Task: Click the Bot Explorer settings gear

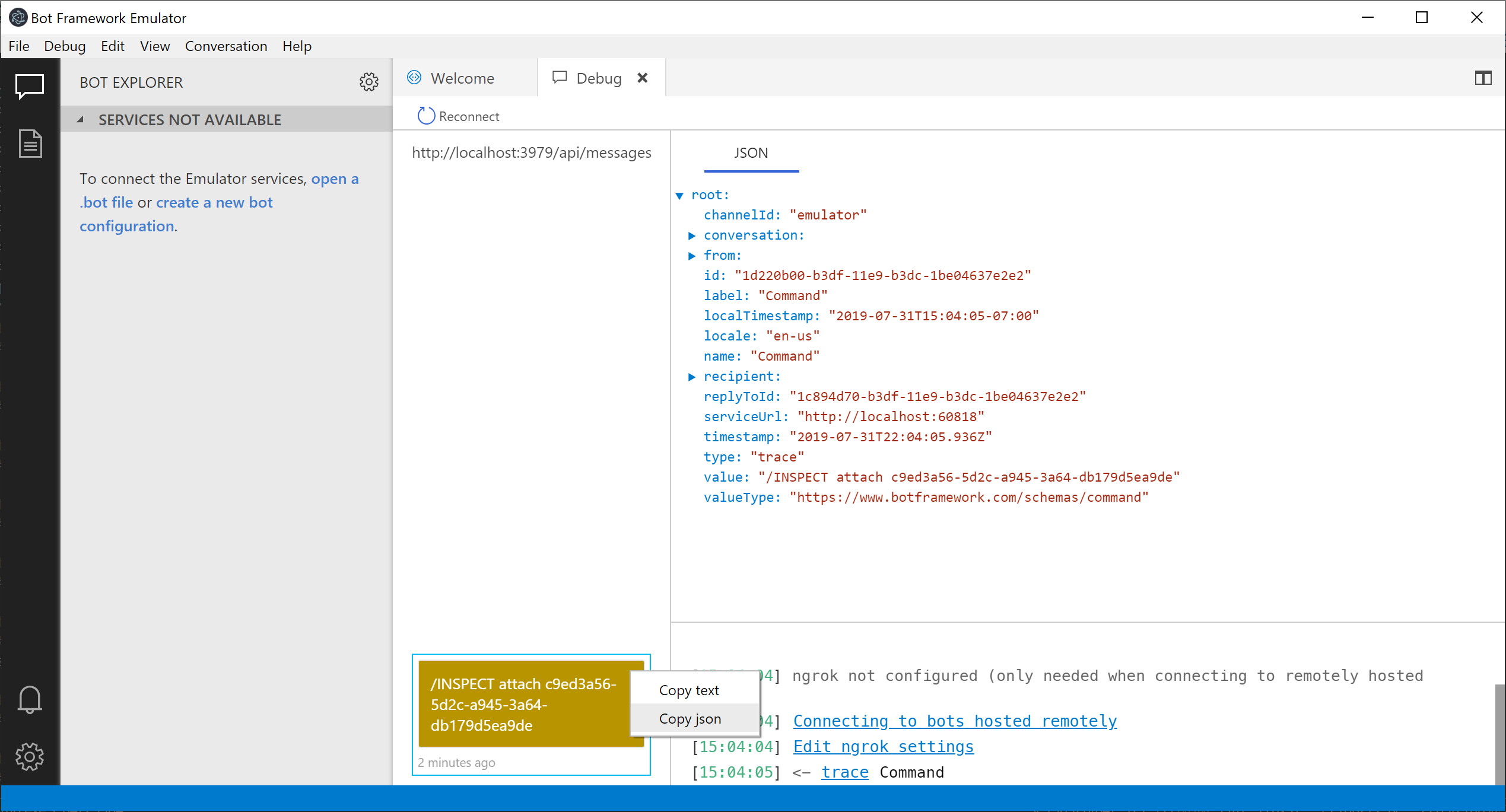Action: coord(369,82)
